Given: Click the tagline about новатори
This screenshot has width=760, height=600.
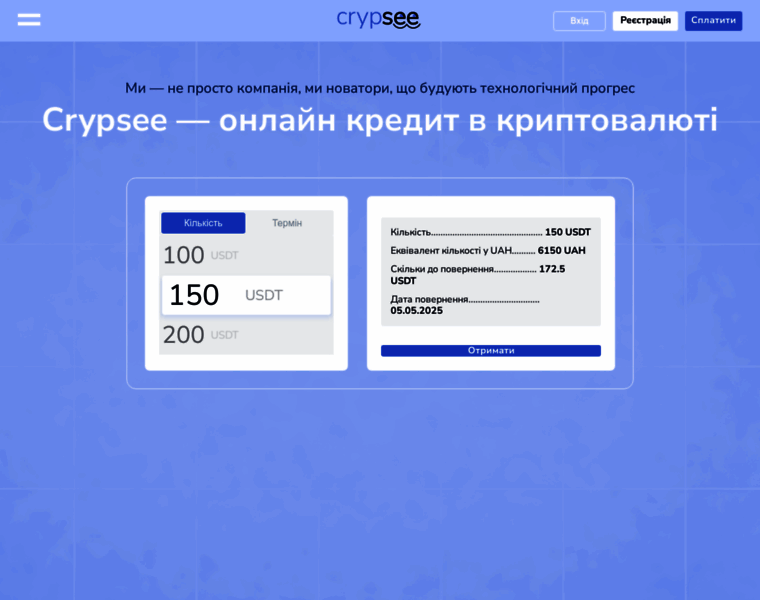Looking at the screenshot, I should click(x=380, y=88).
